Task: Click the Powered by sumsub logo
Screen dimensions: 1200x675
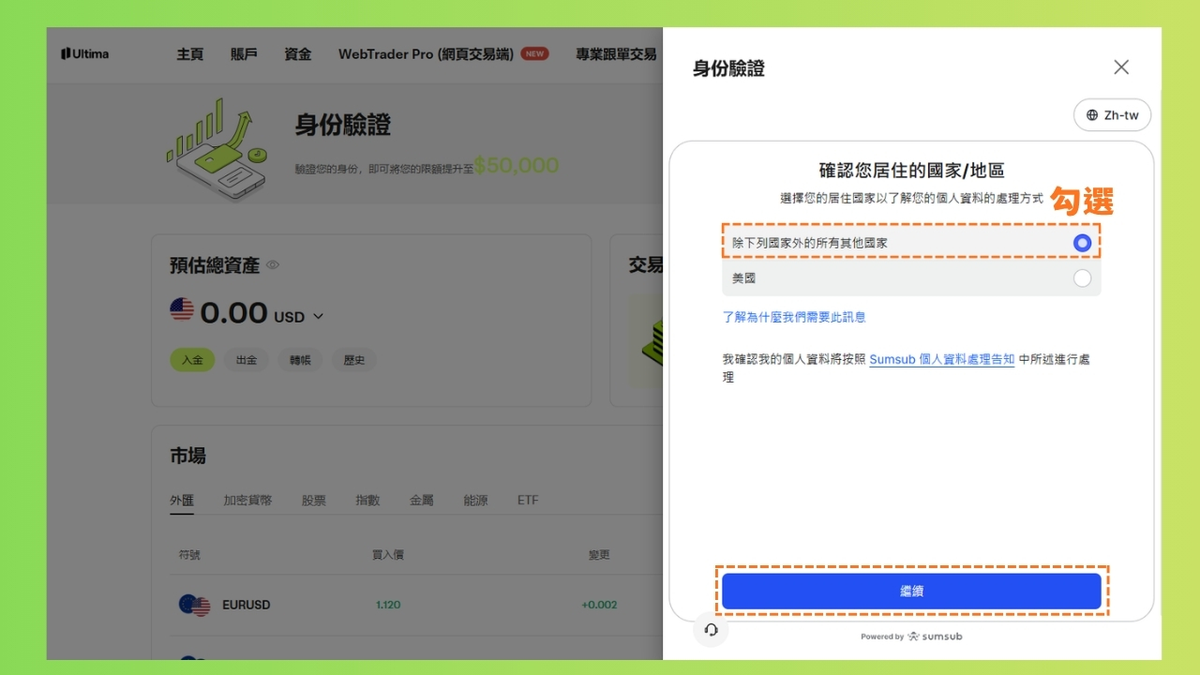Action: click(x=911, y=636)
